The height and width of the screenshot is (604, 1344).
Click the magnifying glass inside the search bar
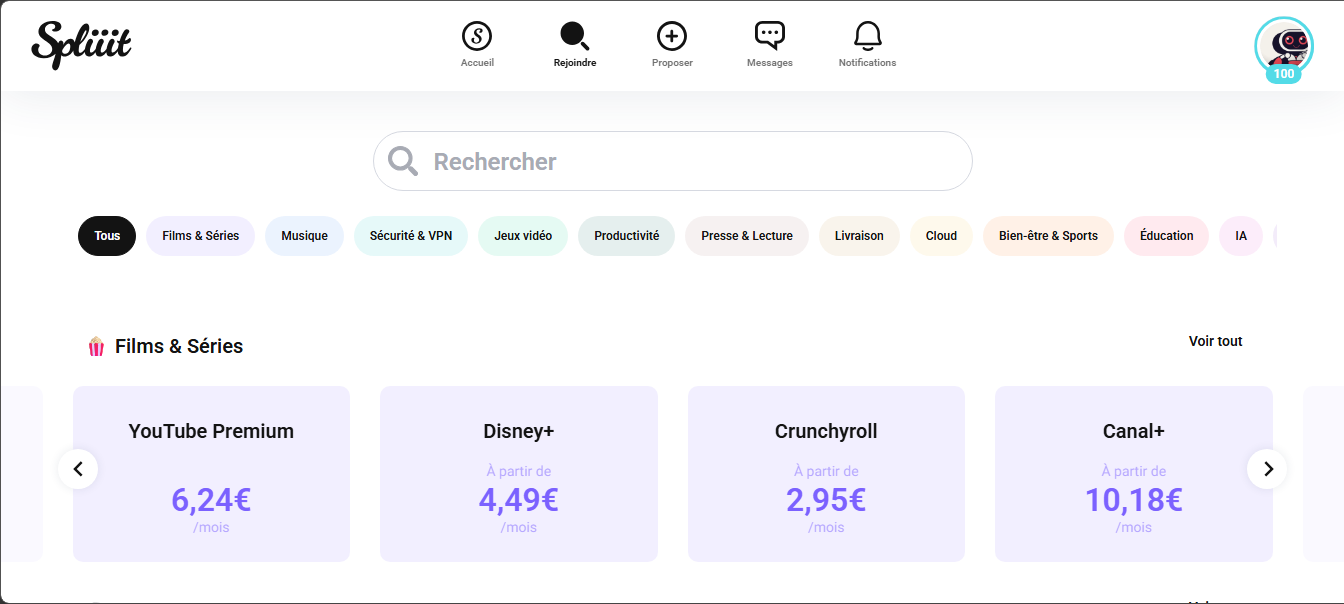coord(402,160)
